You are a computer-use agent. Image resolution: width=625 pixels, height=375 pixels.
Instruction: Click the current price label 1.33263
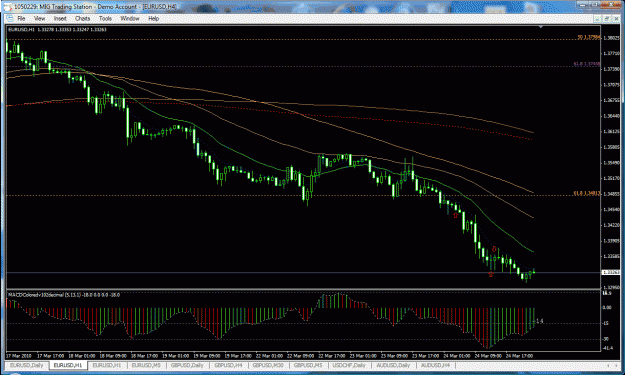click(611, 273)
